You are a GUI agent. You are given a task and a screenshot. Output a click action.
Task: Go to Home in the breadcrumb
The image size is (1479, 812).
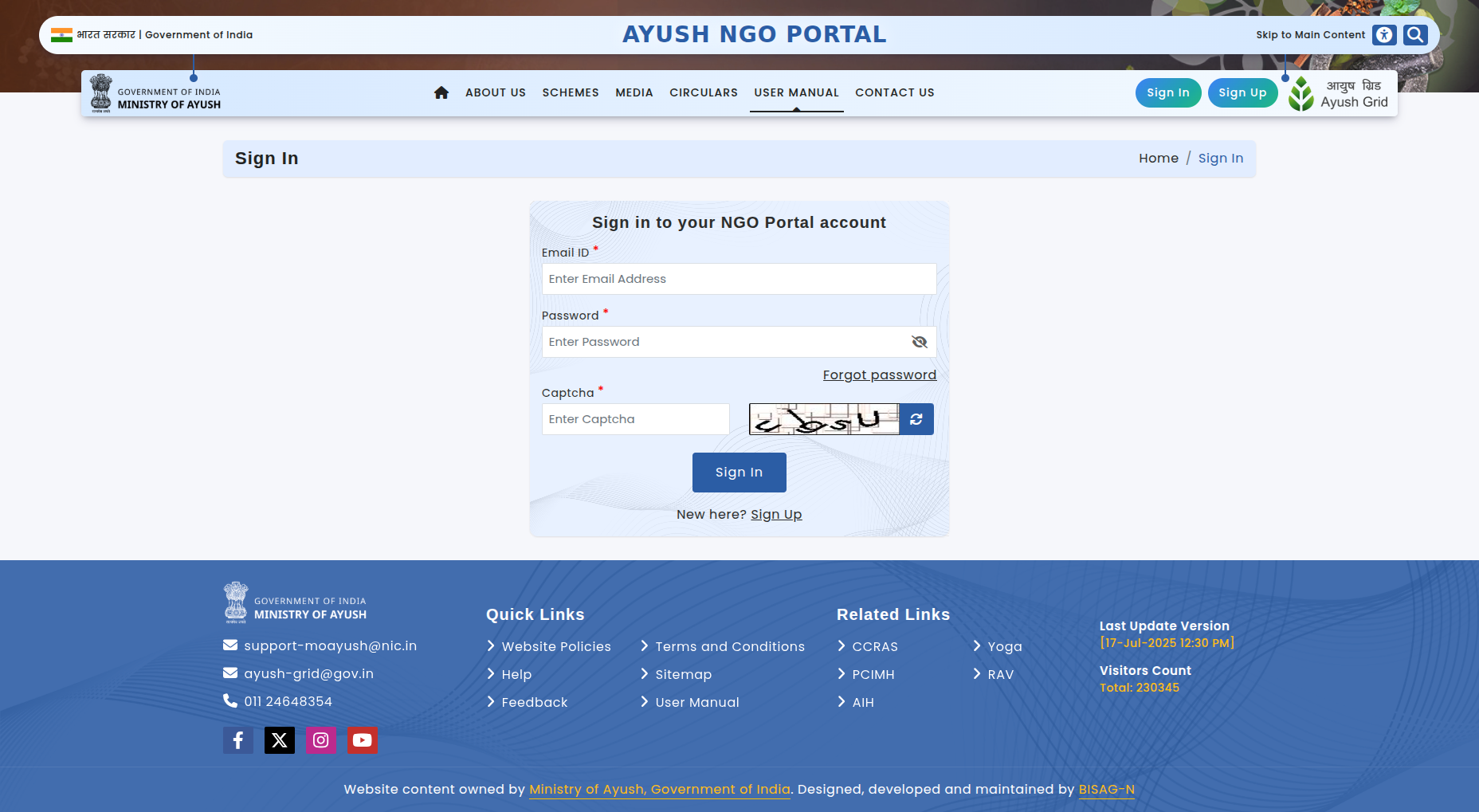click(x=1159, y=159)
